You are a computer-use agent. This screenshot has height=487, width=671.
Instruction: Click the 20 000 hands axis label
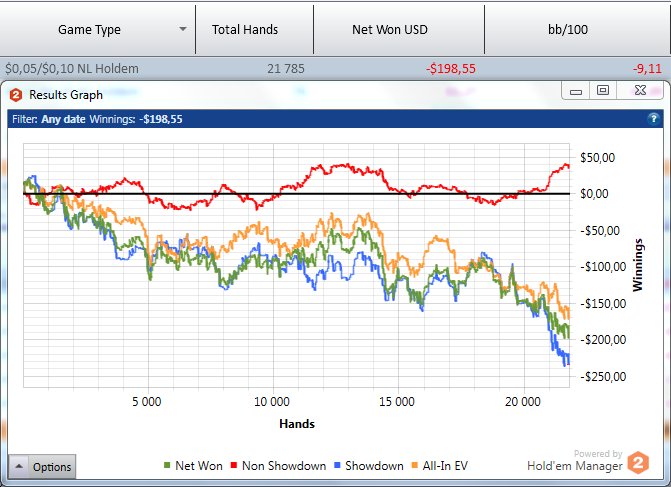coord(523,401)
